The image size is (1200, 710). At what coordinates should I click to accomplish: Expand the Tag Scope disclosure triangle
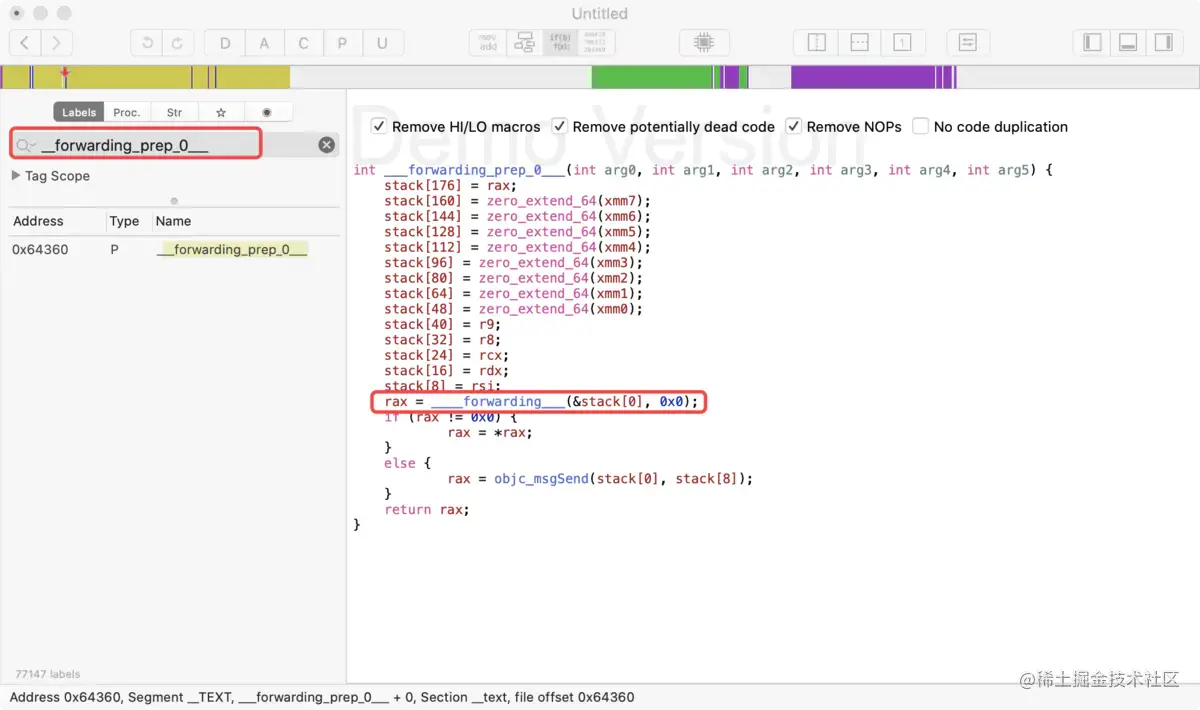point(16,175)
